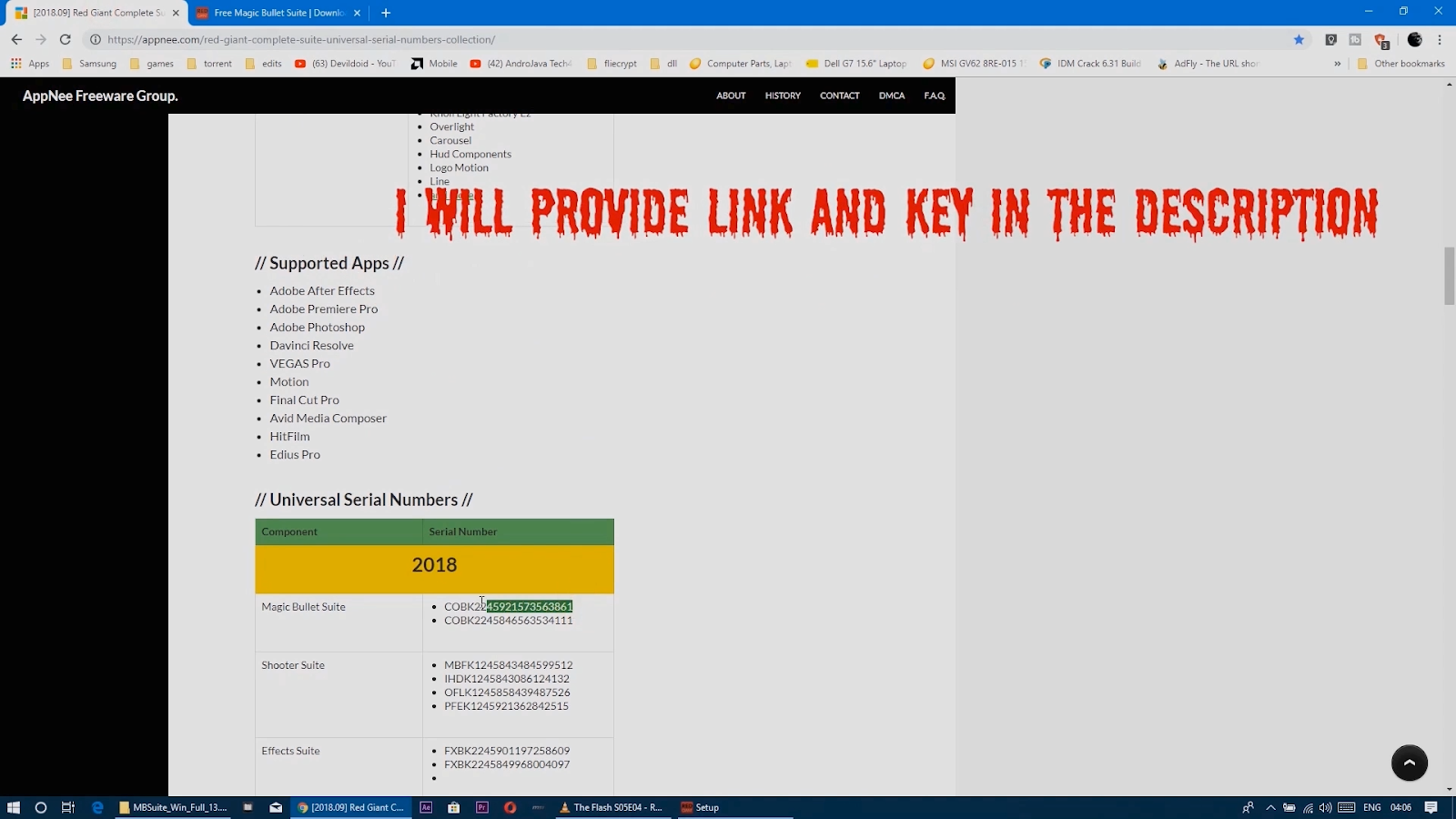
Task: Open After Effects from taskbar
Action: tap(426, 807)
